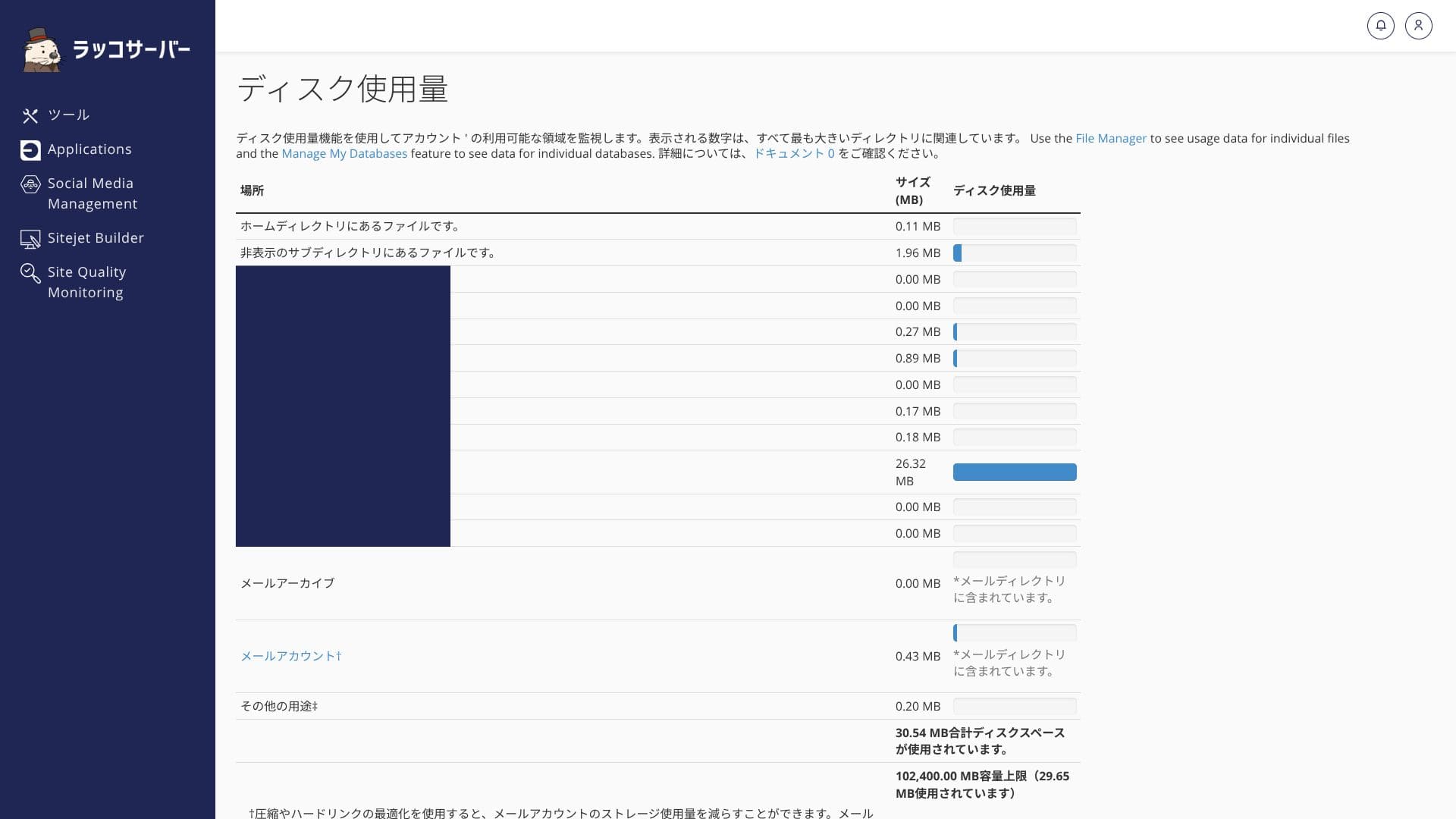
Task: Click the Site Quality Monitoring magnifier icon
Action: (x=30, y=273)
